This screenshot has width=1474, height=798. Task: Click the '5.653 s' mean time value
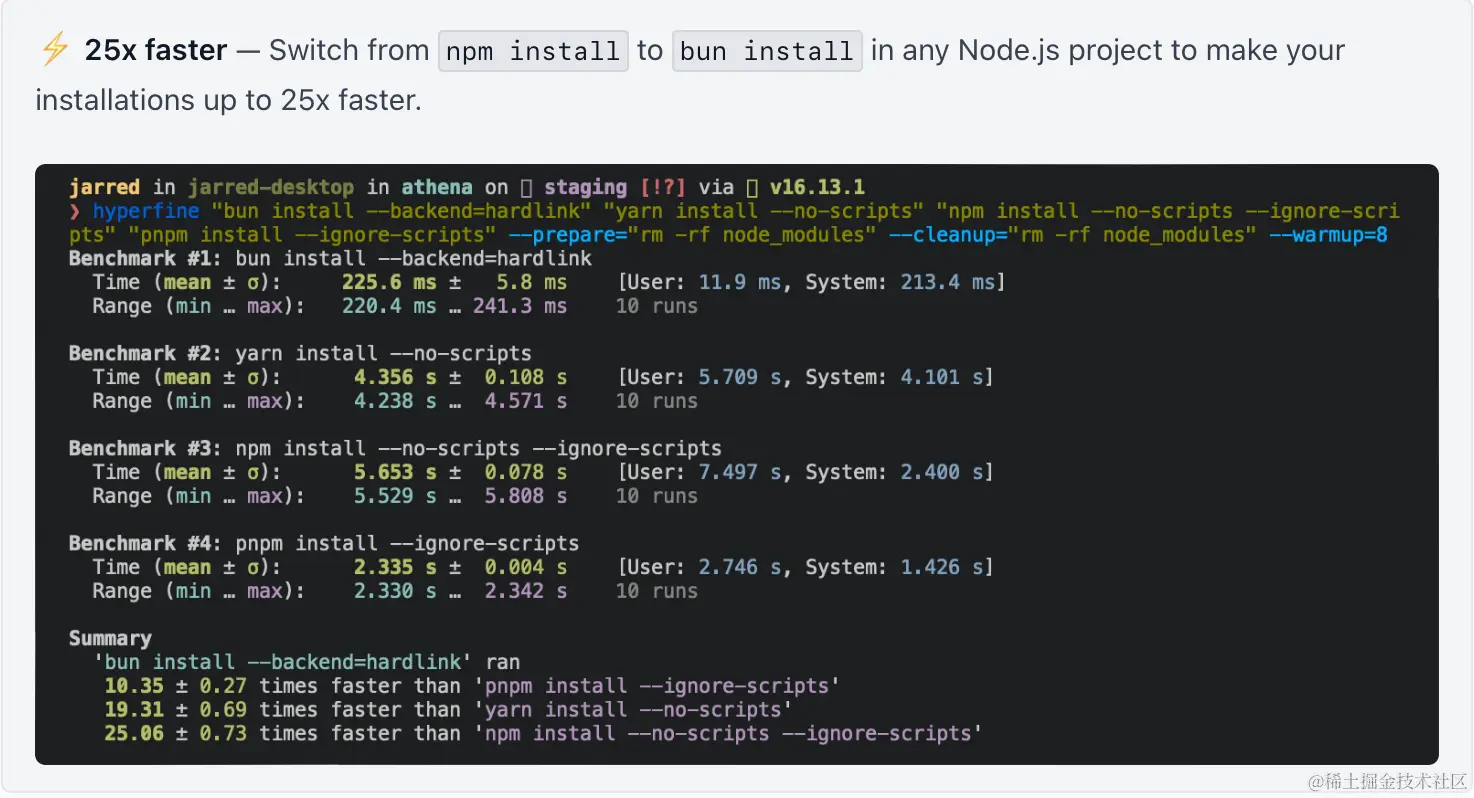tap(395, 473)
